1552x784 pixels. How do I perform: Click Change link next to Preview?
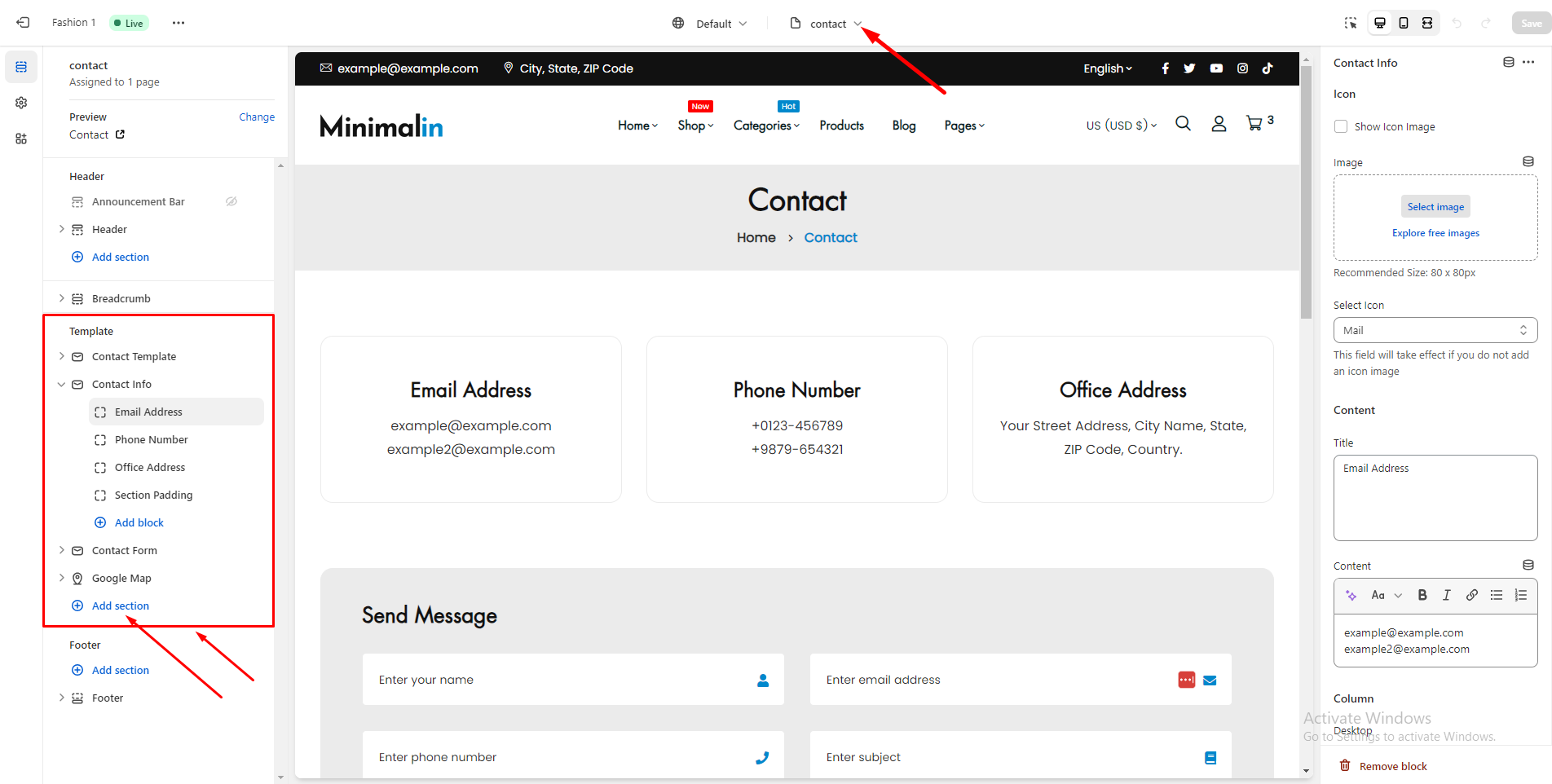click(257, 117)
